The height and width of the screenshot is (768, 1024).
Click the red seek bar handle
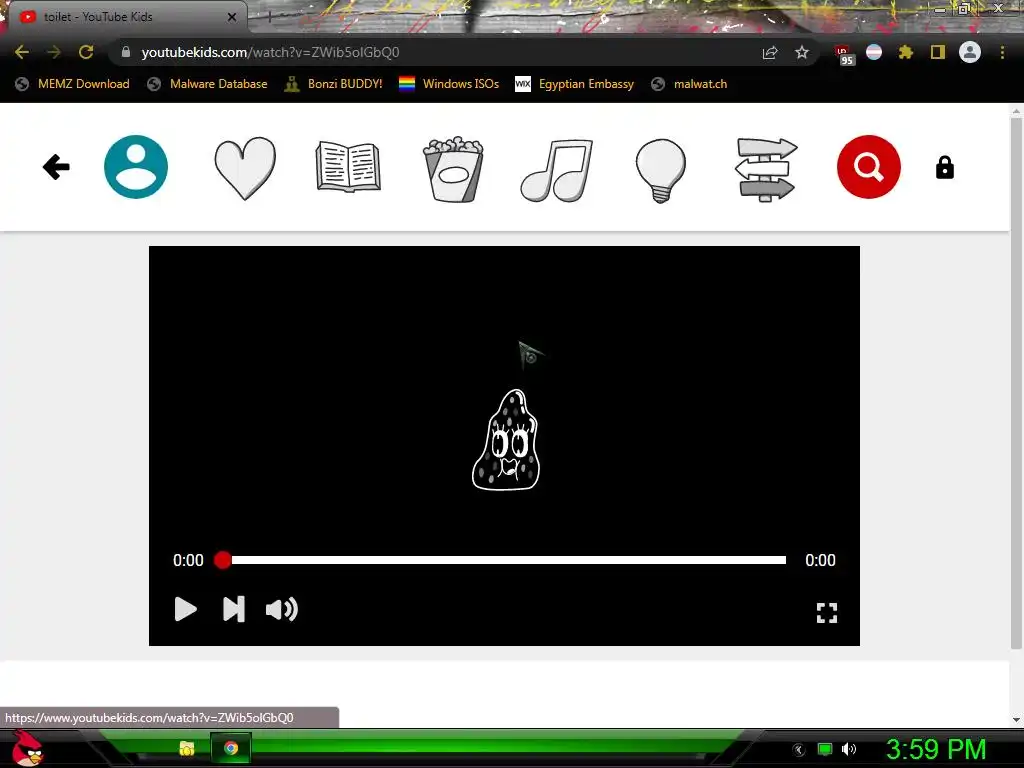coord(223,560)
